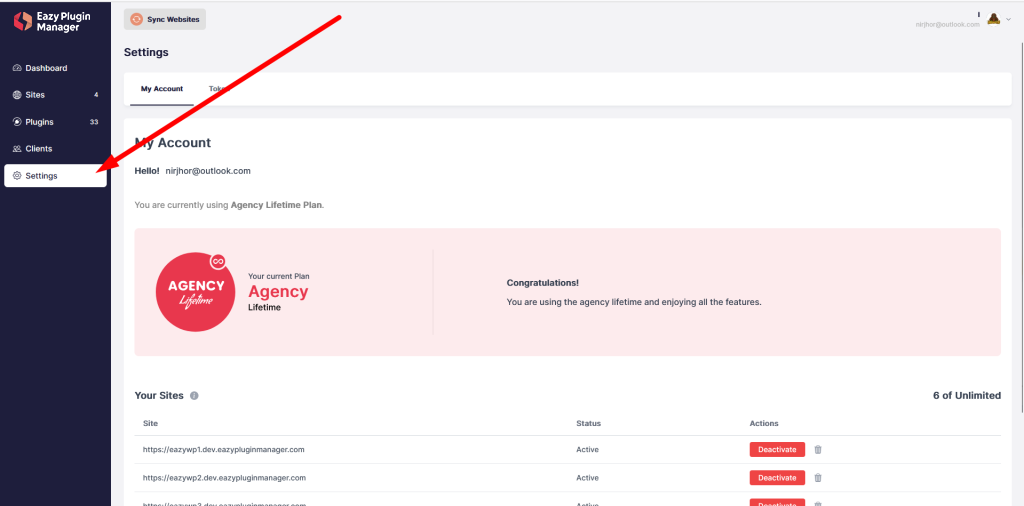This screenshot has height=506, width=1024.
Task: Click the nirjhor@outlook.com text in header
Action: (x=948, y=24)
